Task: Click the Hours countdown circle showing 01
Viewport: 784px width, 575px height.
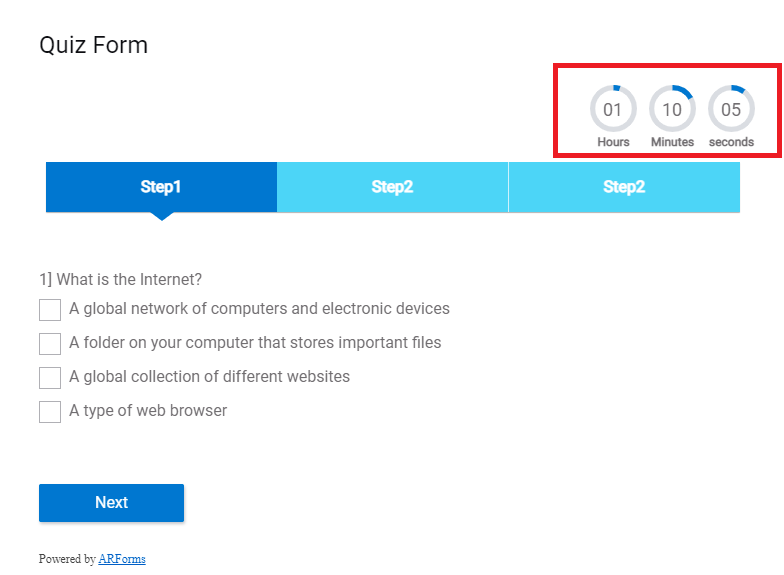Action: [613, 109]
